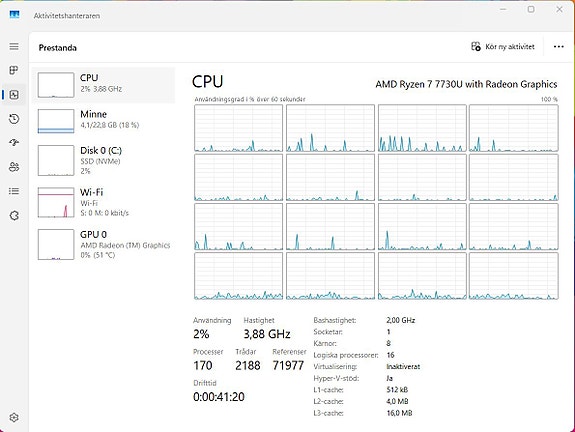Select the Minne performance entry
The width and height of the screenshot is (575, 432).
pos(104,121)
